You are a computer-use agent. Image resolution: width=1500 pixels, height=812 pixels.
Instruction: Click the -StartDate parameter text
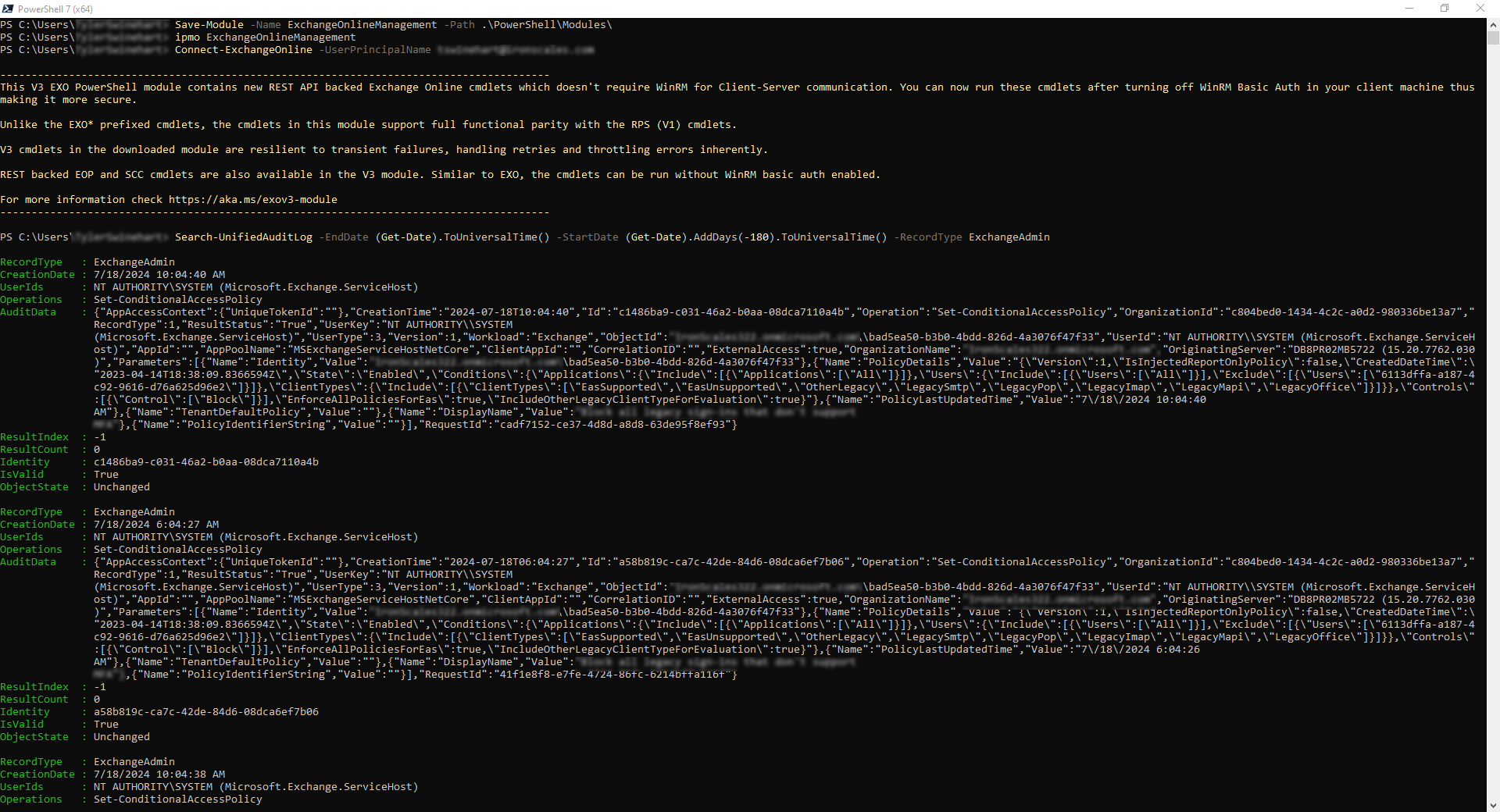[x=587, y=237]
